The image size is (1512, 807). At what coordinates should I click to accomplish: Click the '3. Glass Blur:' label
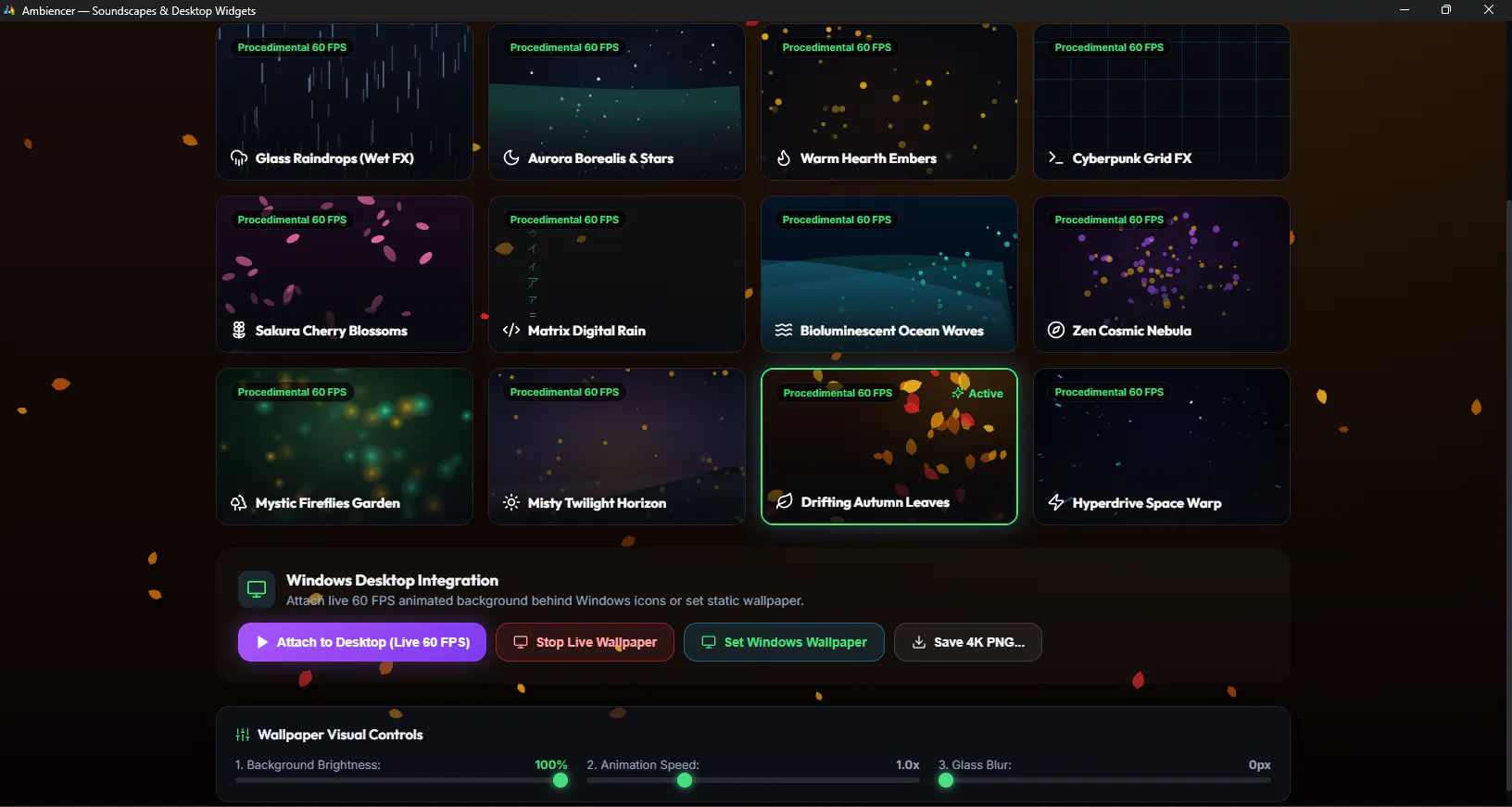(975, 764)
